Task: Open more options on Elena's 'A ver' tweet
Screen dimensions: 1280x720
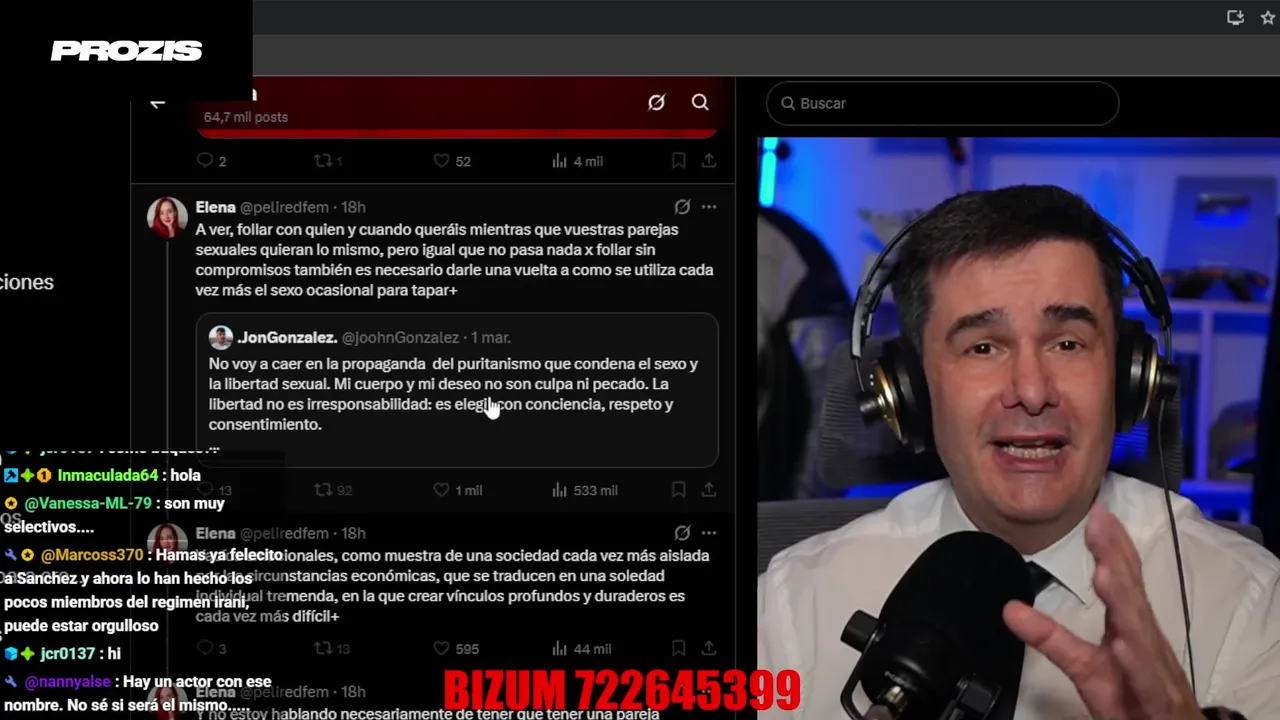Action: coord(708,207)
